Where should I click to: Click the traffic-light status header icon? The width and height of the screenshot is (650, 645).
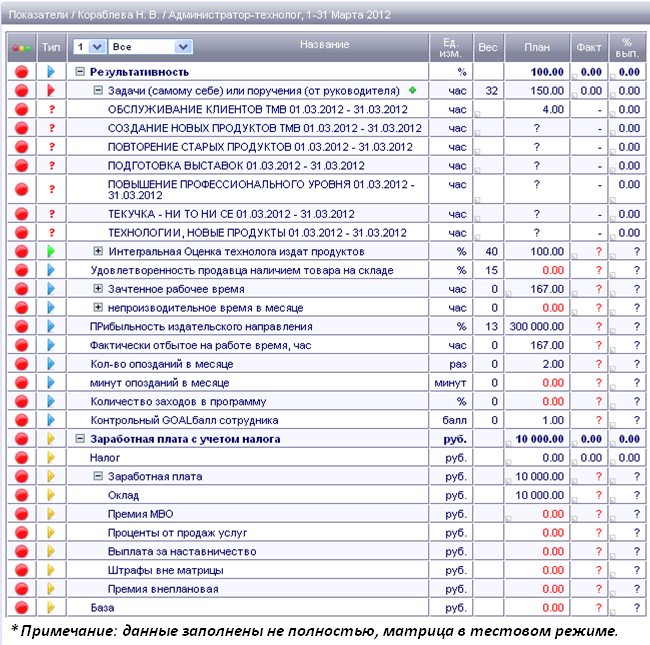22,48
